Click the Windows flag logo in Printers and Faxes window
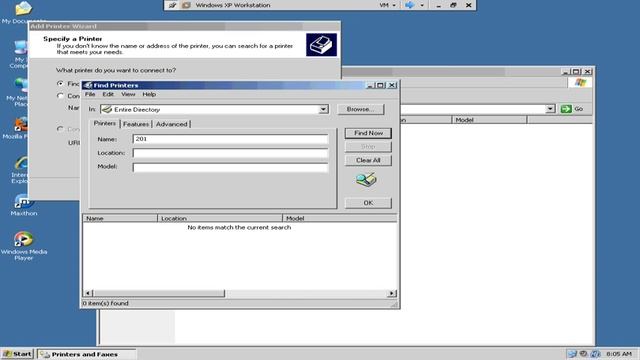Image resolution: width=640 pixels, height=360 pixels. tap(580, 82)
